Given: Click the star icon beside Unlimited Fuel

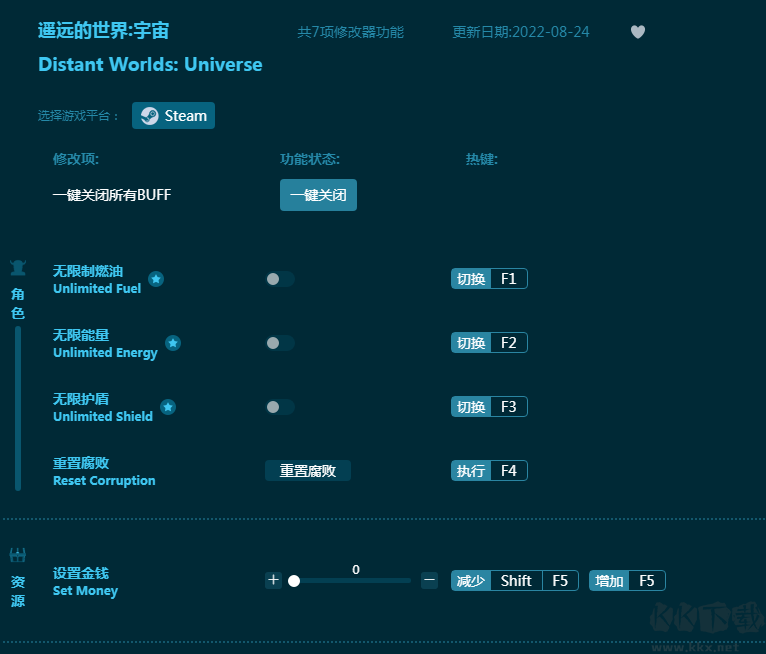Looking at the screenshot, I should (156, 279).
